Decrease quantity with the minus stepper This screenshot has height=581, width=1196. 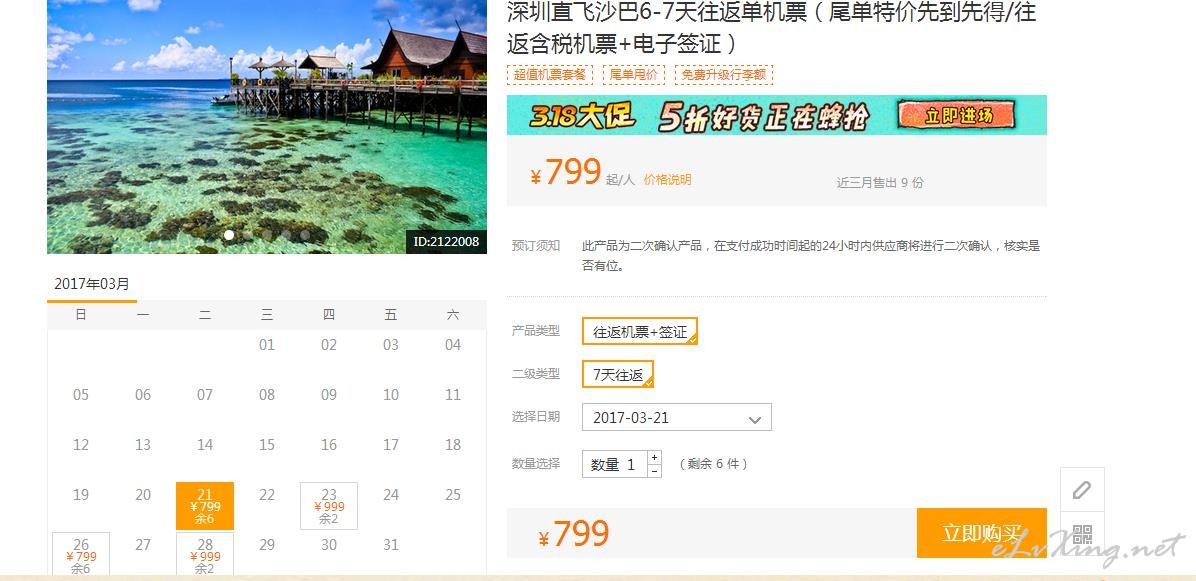point(654,470)
